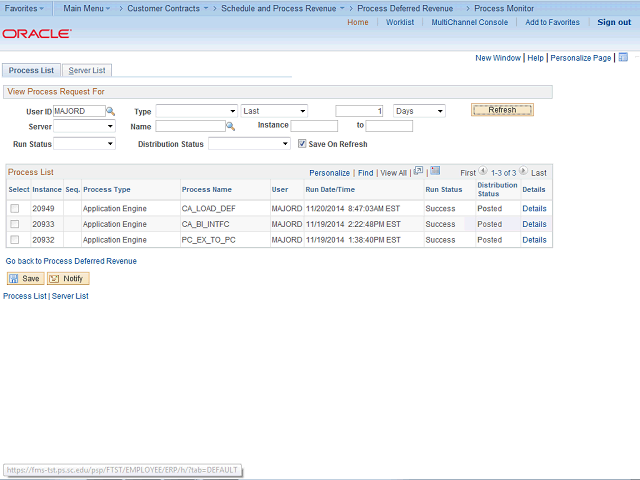640x480 pixels.
Task: Select checkbox for instance 20932
Action: 14,240
